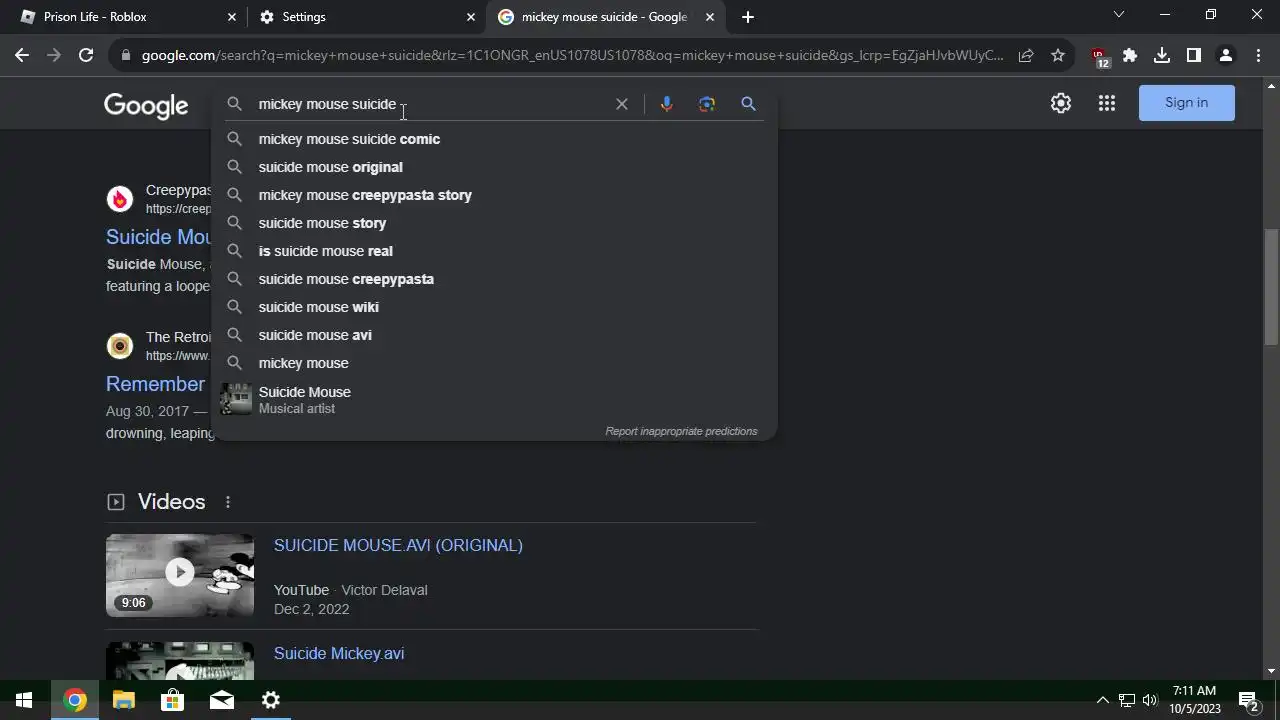
Task: Open the Chrome profile icon
Action: (x=1226, y=56)
